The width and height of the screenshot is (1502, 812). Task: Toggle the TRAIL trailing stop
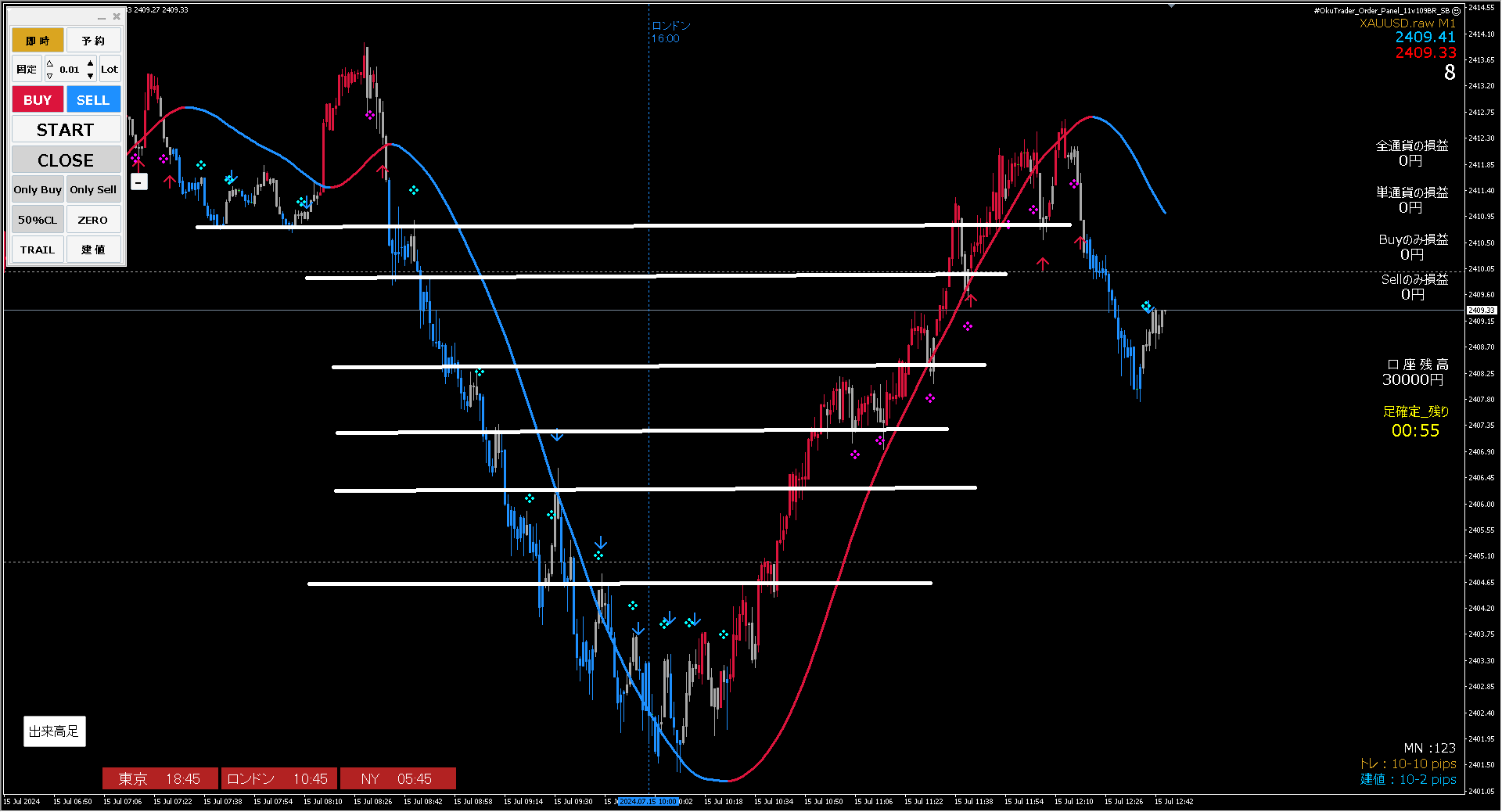click(38, 250)
